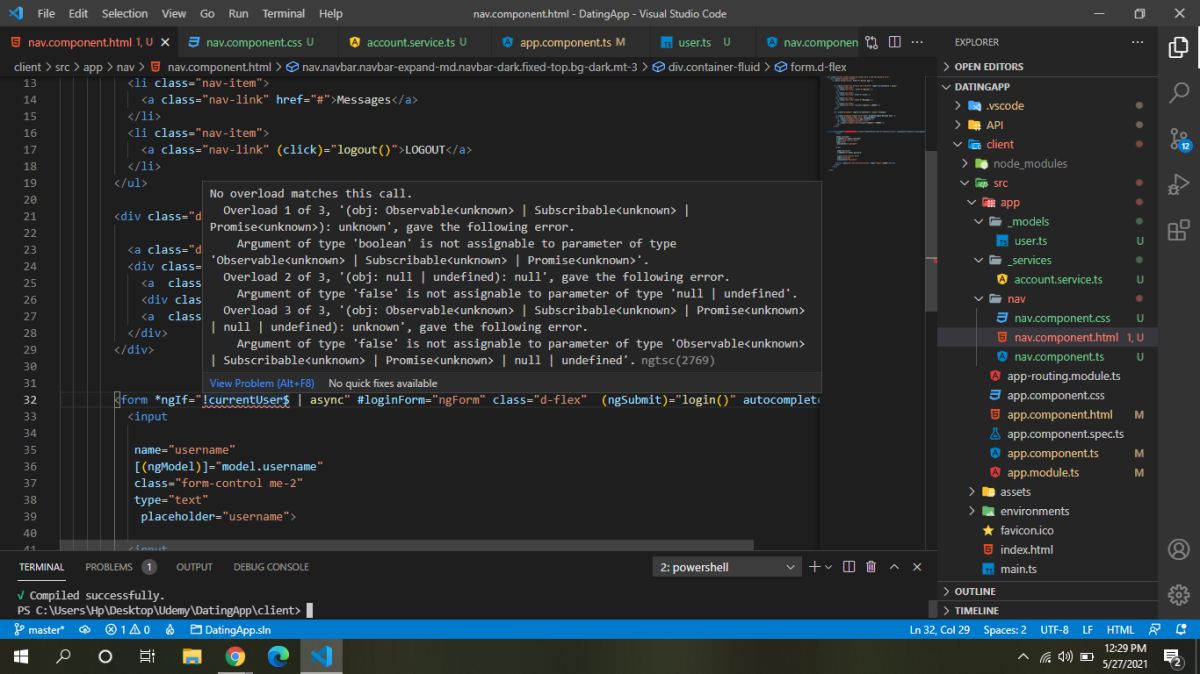Screen dimensions: 1200x674
Task: Open the File menu
Action: pos(46,14)
